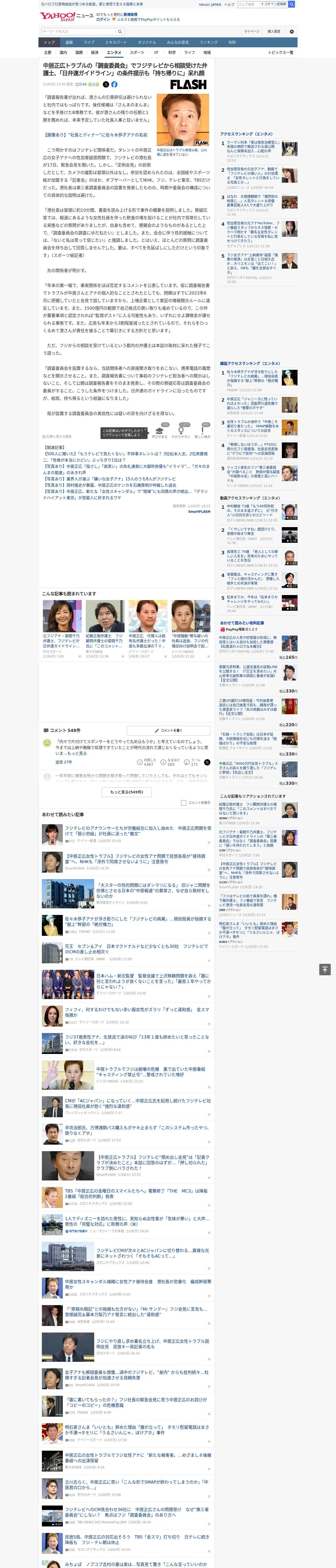Expand 返信 27件 replies
Image resolution: width=336 pixels, height=1568 pixels.
click(63, 762)
